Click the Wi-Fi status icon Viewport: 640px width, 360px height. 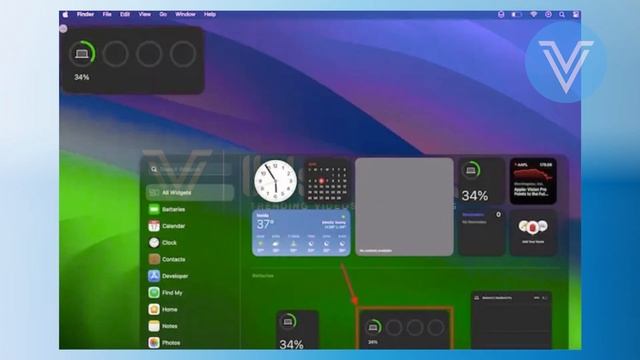click(x=533, y=14)
